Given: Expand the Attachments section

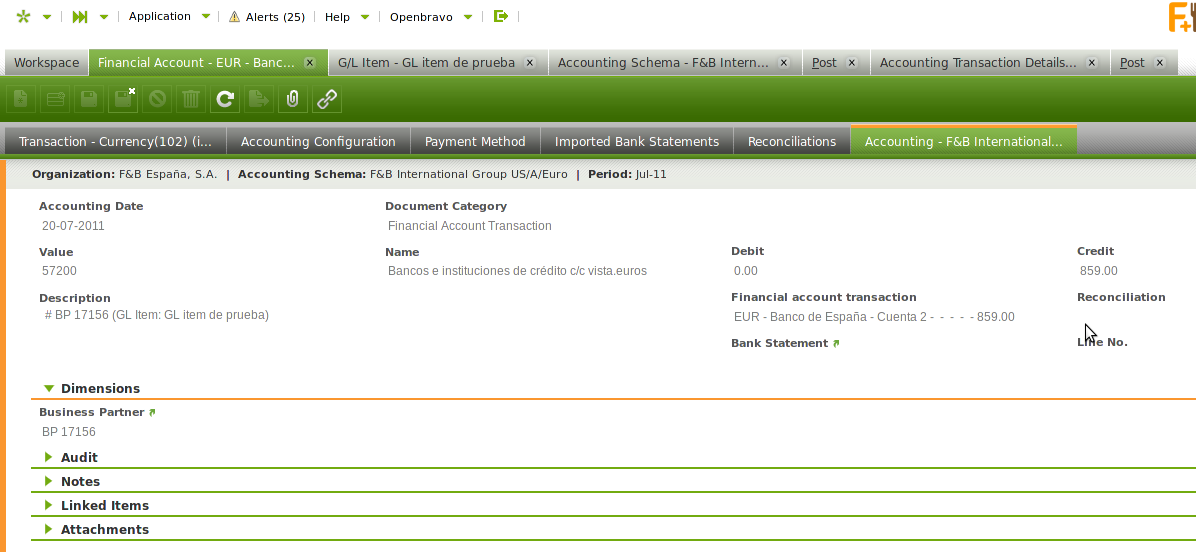Looking at the screenshot, I should pos(49,529).
